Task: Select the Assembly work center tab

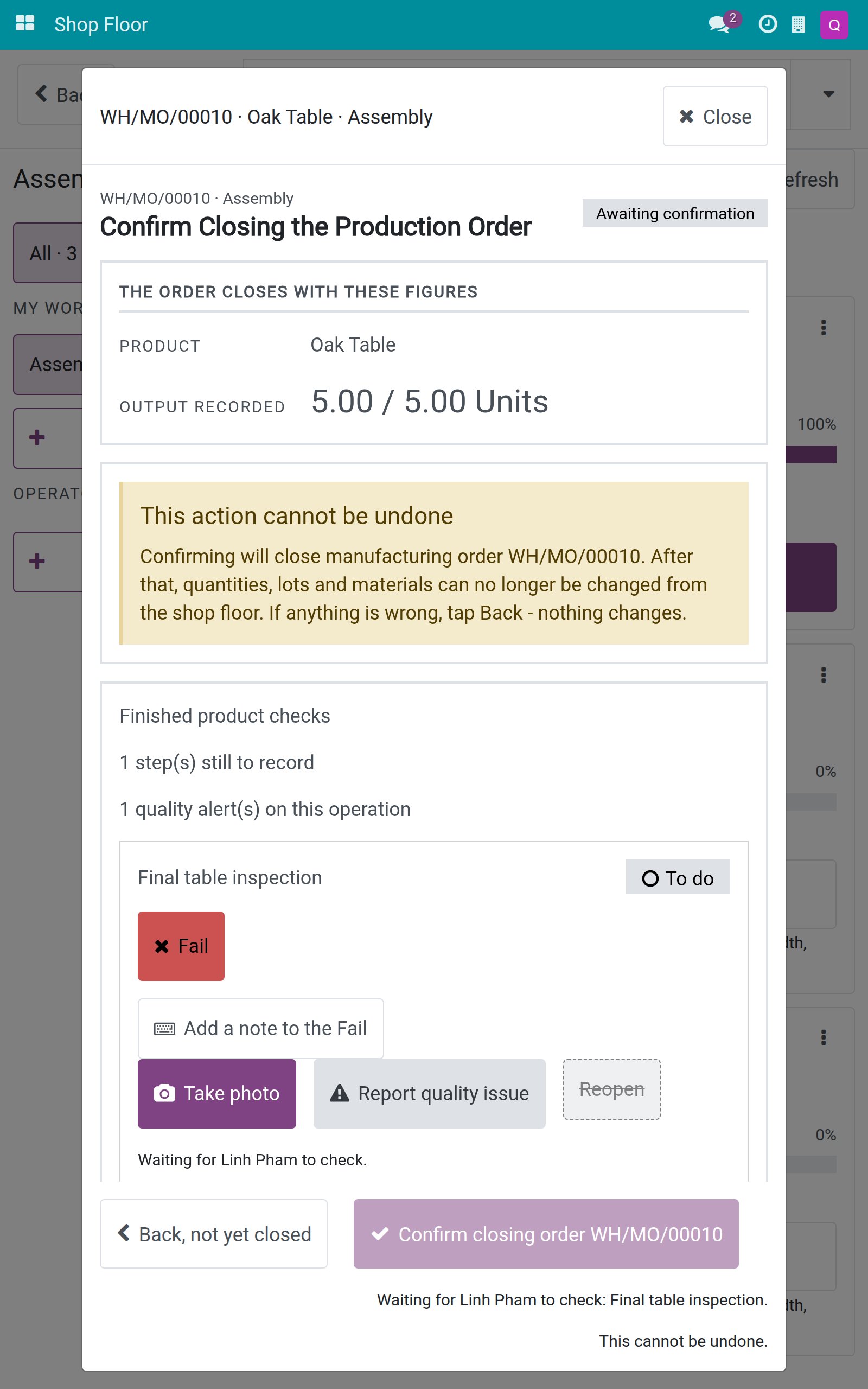Action: 48,365
